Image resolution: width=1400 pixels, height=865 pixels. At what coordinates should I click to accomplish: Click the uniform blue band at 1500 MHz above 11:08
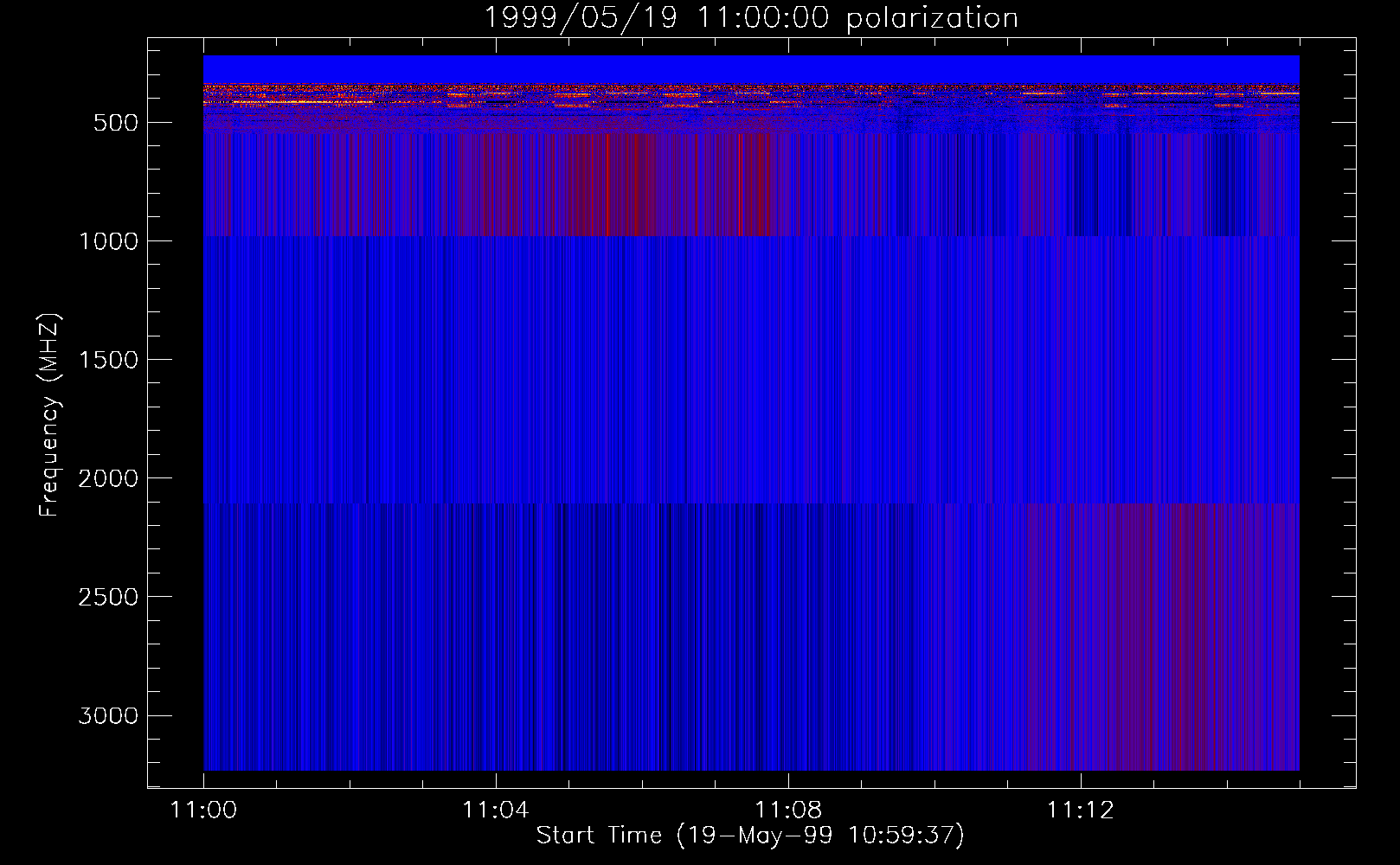(x=787, y=359)
